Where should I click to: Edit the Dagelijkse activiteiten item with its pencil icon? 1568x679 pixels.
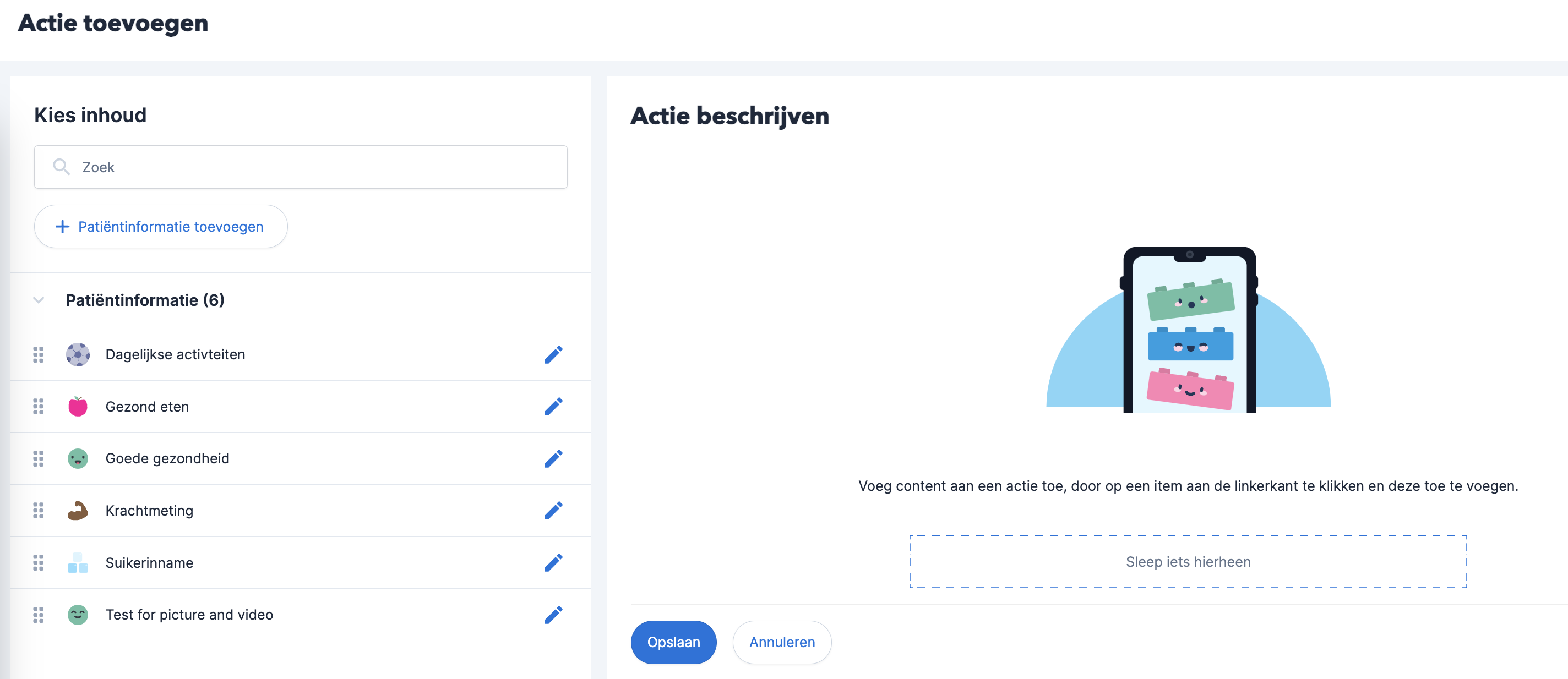(x=553, y=355)
